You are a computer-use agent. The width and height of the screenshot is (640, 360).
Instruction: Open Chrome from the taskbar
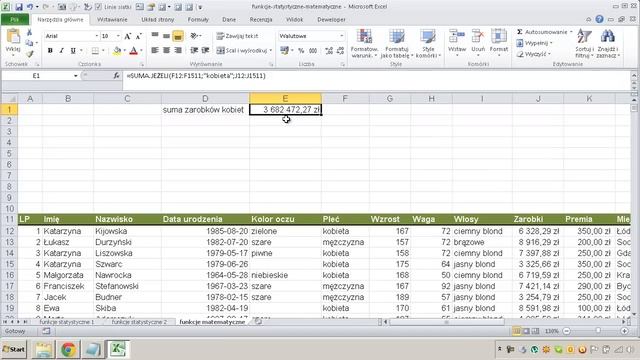click(68, 349)
